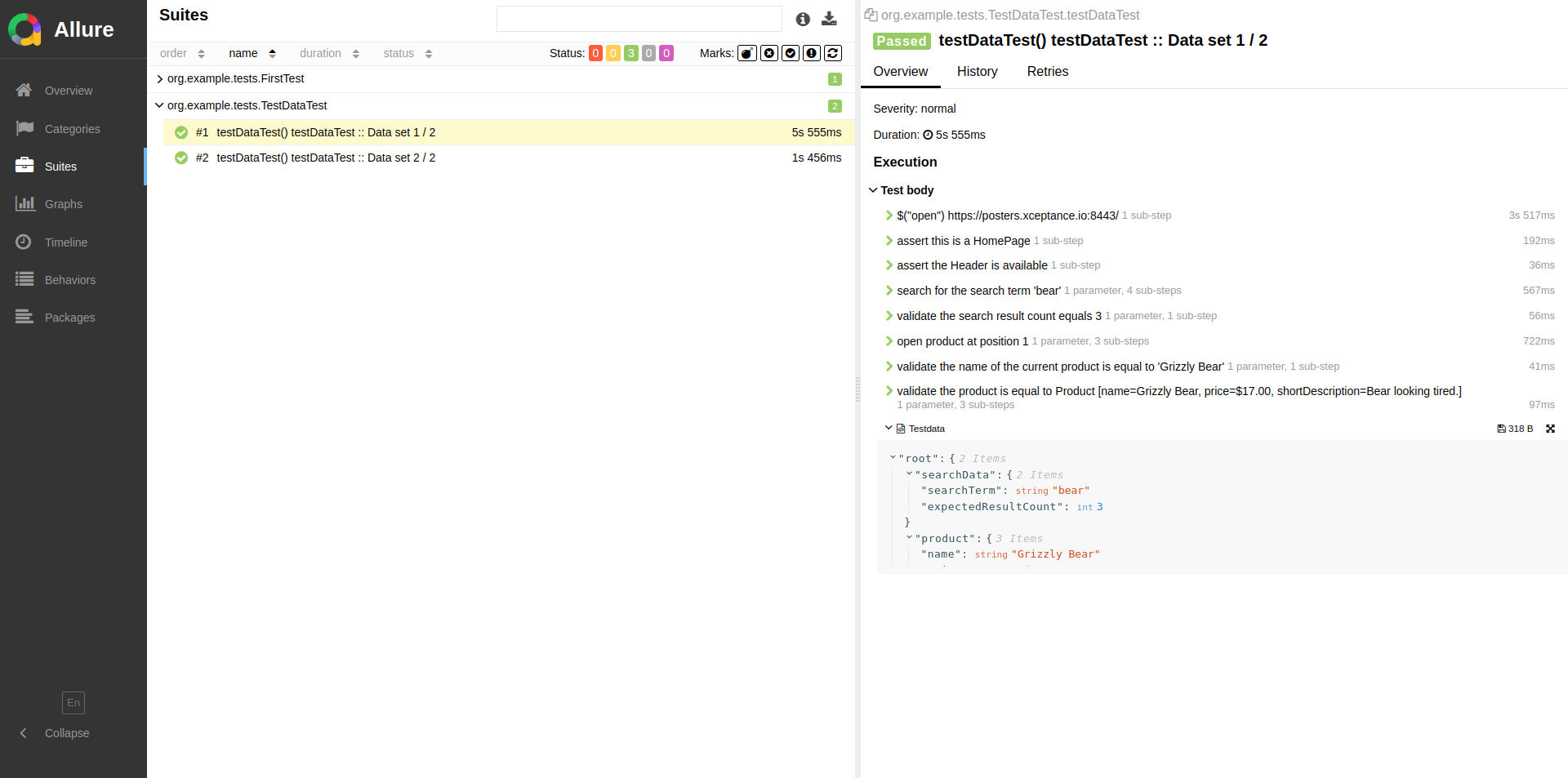Toggle the flaky bomb mark filter

tap(746, 53)
